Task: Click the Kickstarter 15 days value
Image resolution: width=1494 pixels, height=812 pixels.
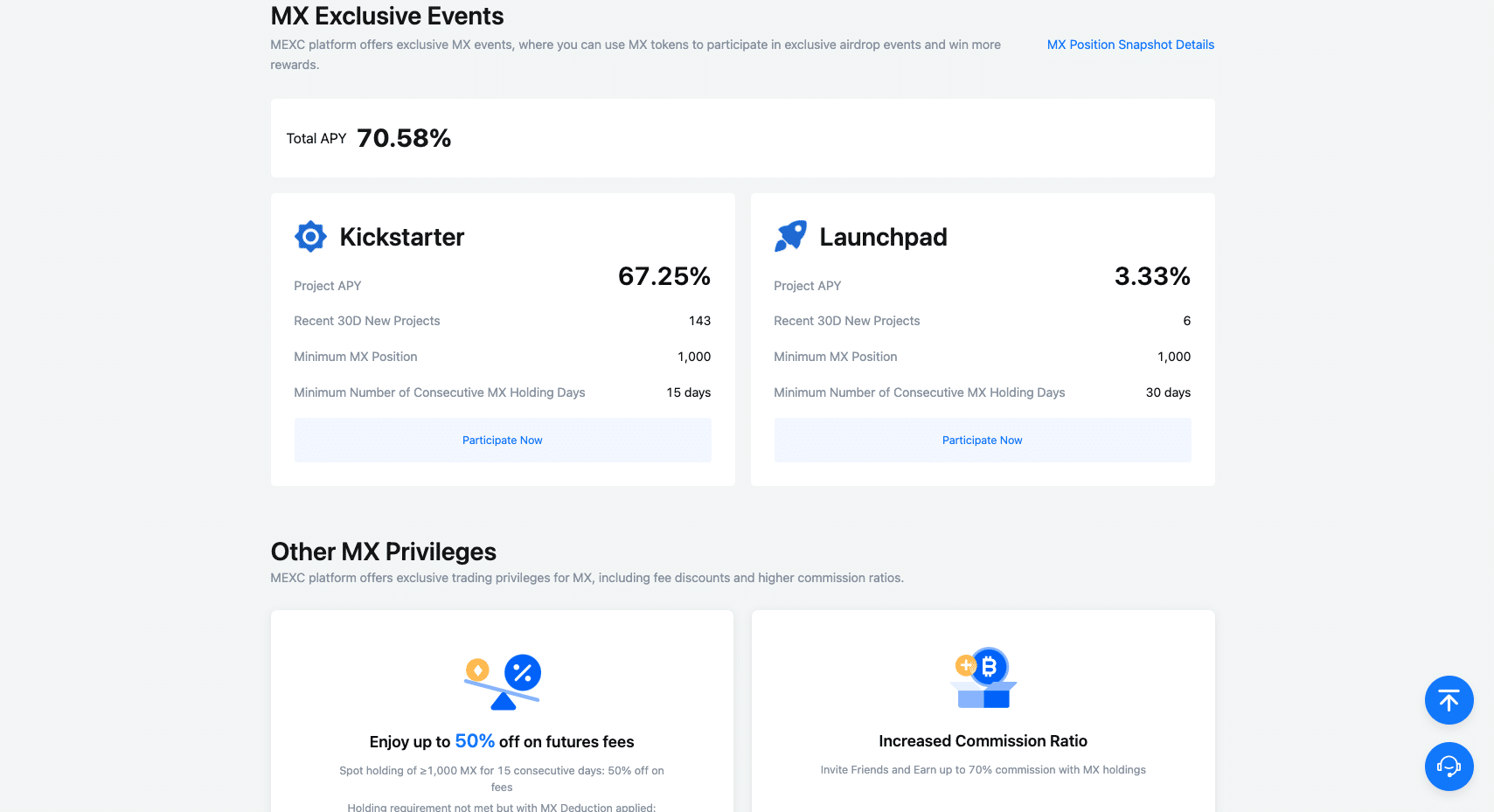Action: point(689,392)
